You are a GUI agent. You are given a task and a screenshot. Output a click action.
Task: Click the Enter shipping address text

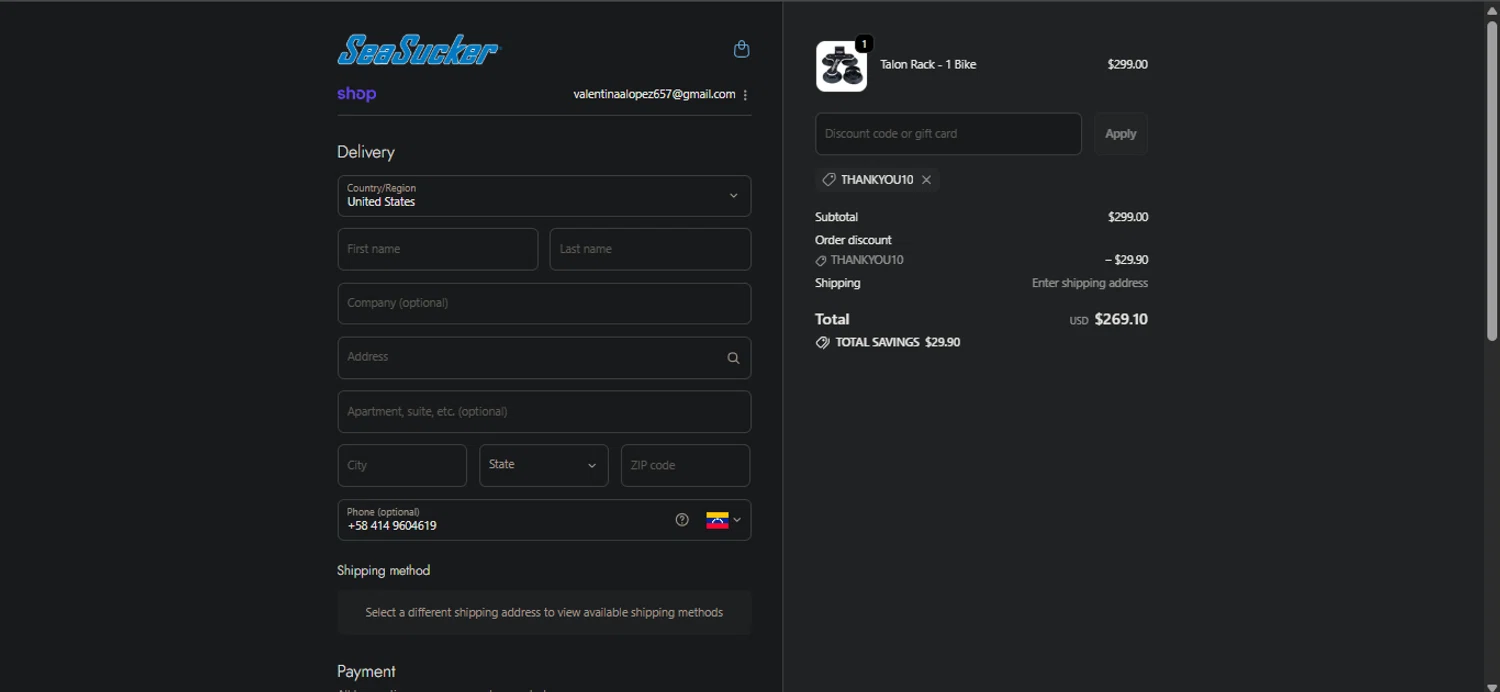1090,283
